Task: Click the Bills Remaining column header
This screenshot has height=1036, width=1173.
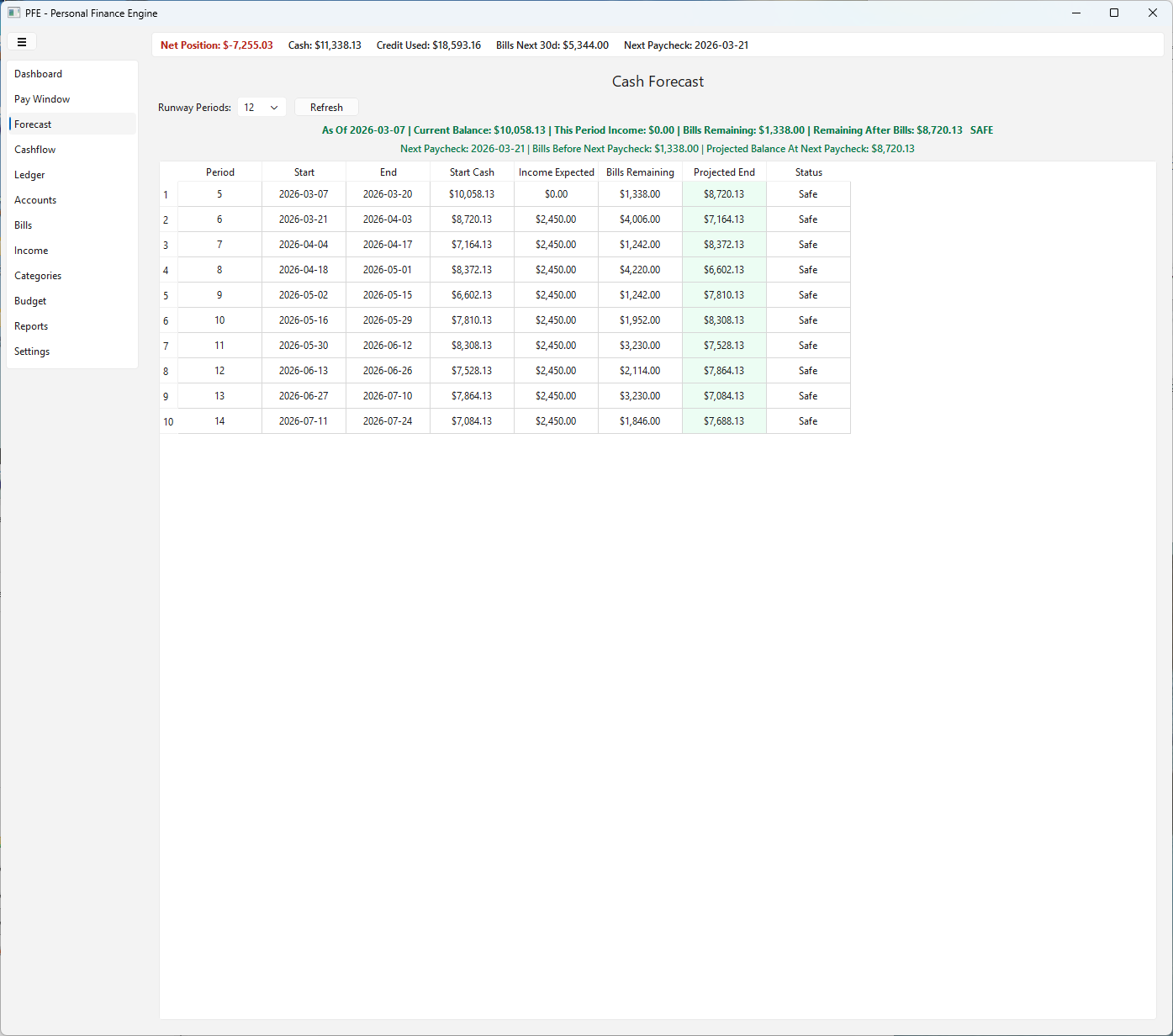Action: [x=640, y=172]
